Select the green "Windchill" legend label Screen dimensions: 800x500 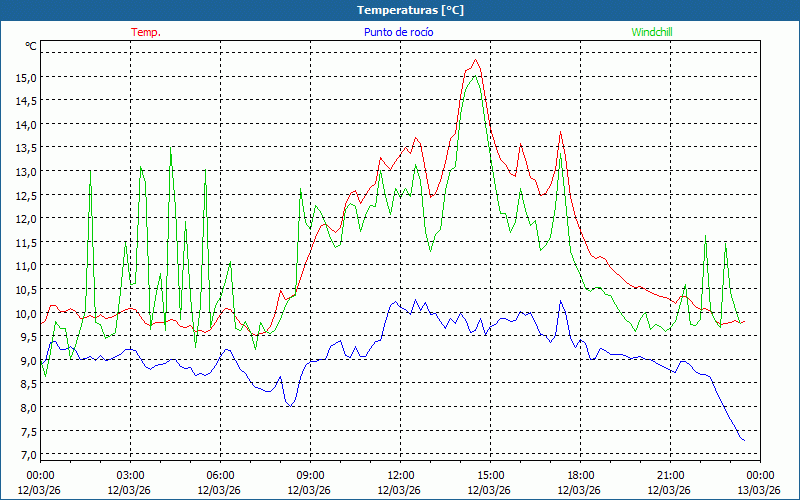[652, 32]
